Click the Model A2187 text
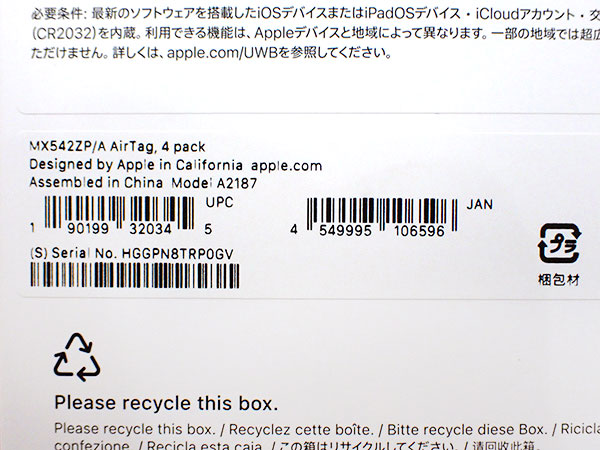This screenshot has height=450, width=600. (x=214, y=183)
